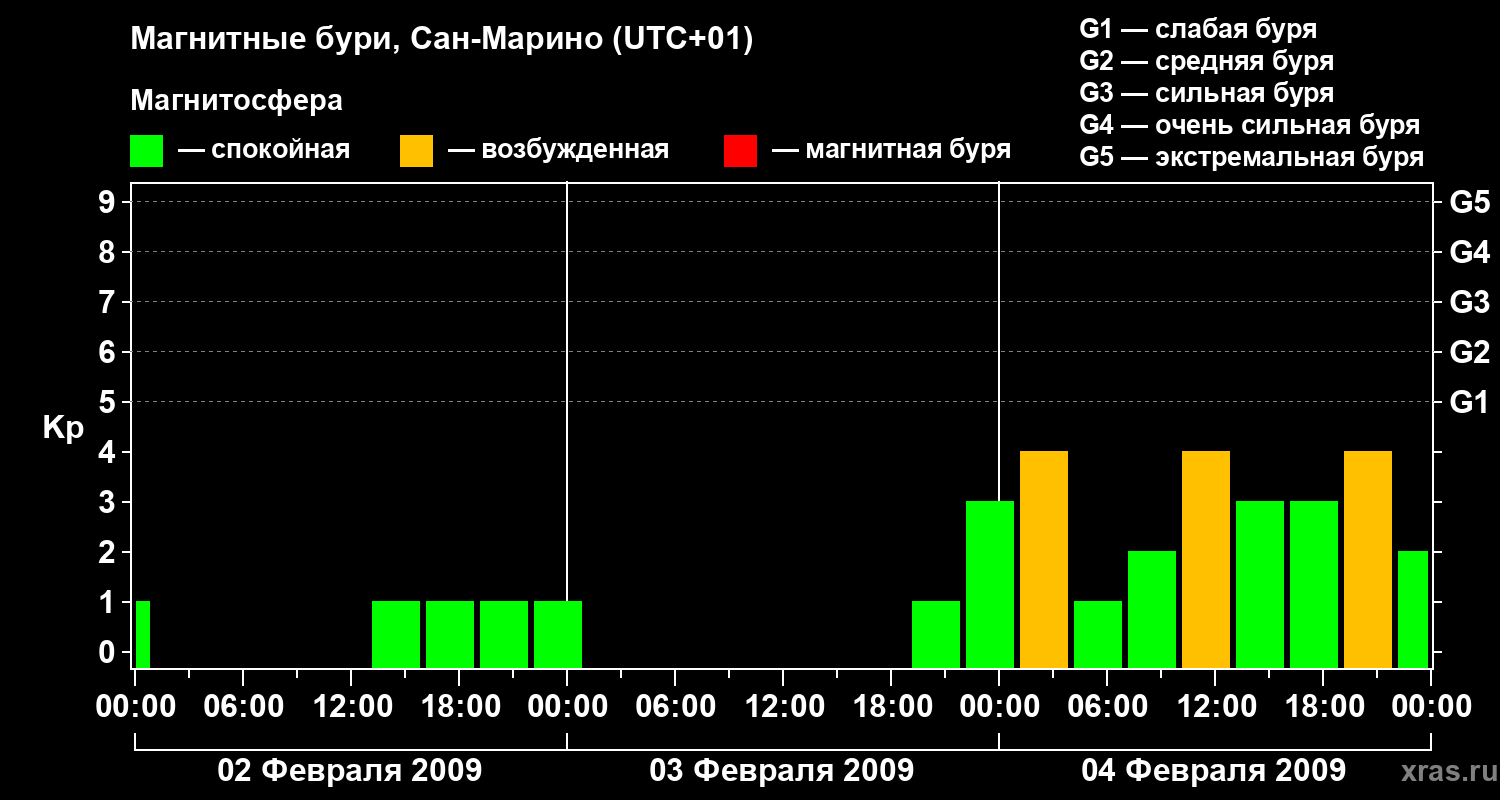This screenshot has width=1500, height=800.
Task: Click the green Kp 1 bar at 06:00 on 04 February
Action: 1098,635
